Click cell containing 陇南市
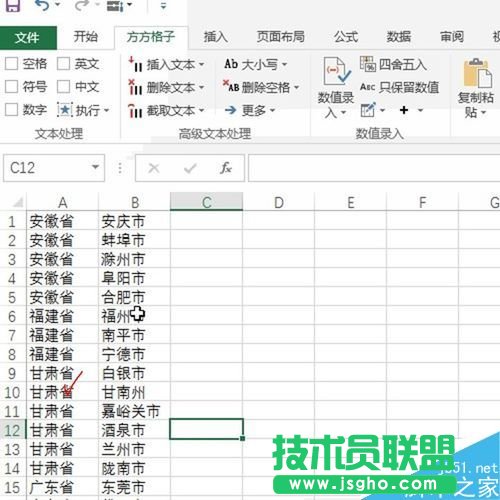The height and width of the screenshot is (500, 500). pyautogui.click(x=134, y=468)
